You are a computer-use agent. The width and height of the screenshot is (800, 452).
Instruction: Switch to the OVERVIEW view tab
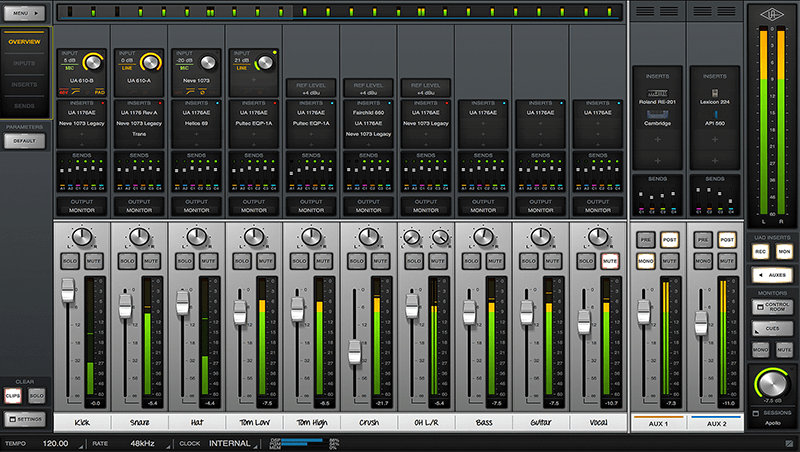pyautogui.click(x=24, y=42)
